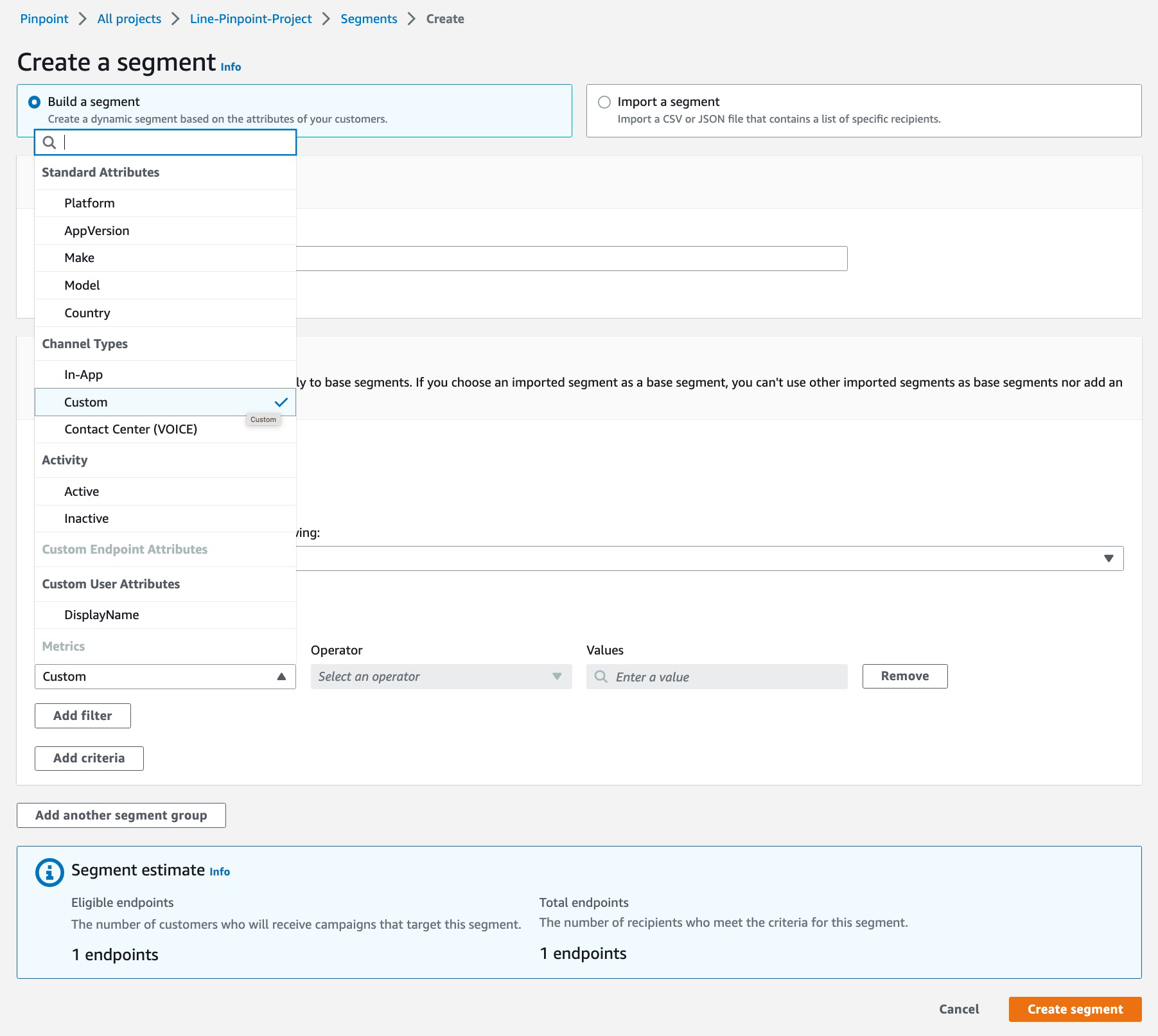1158x1036 pixels.
Task: Click the Create segment button
Action: (1073, 1009)
